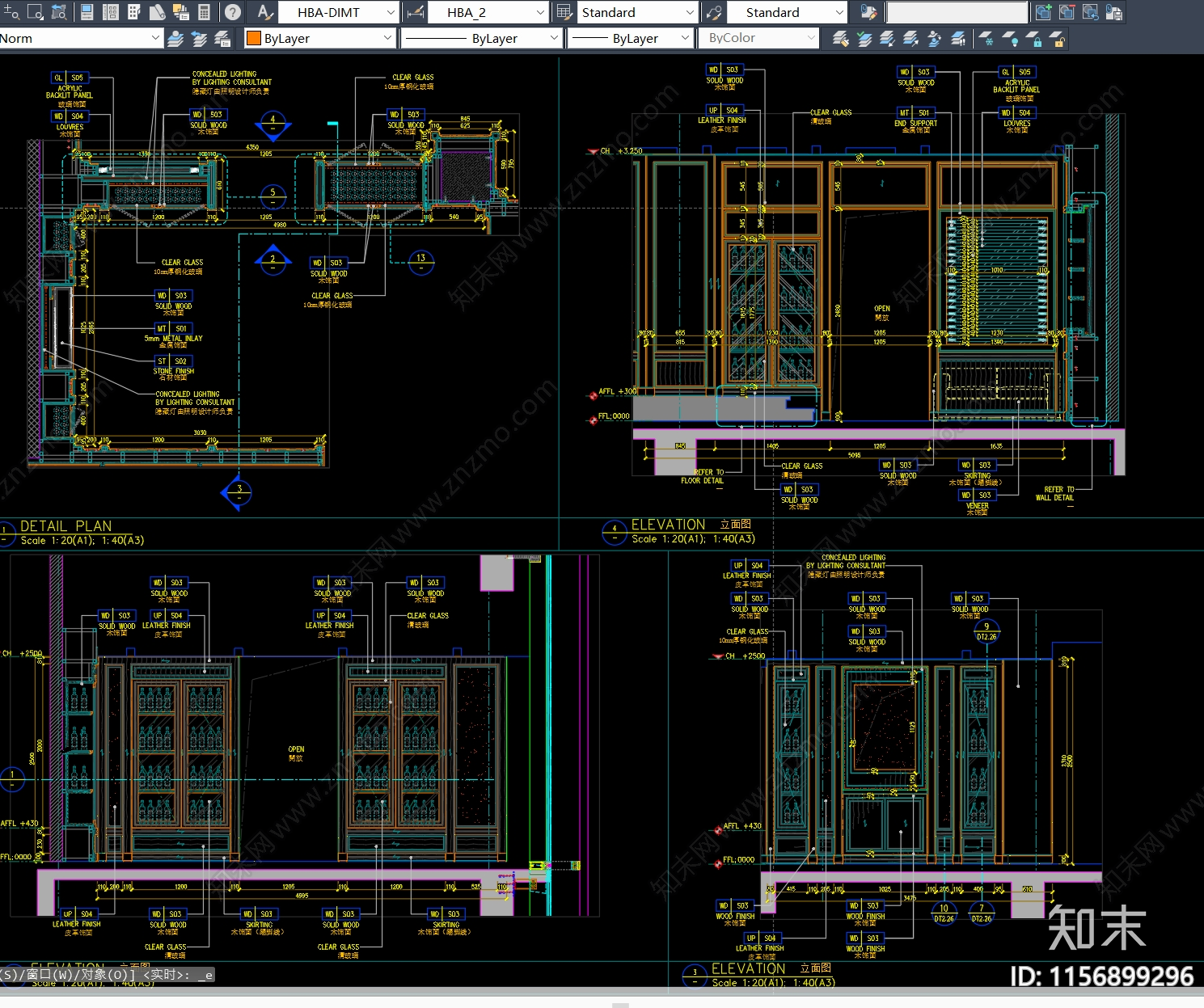Viewport: 1204px width, 1008px height.
Task: Open the Multileader Style manager icon
Action: pos(713,12)
